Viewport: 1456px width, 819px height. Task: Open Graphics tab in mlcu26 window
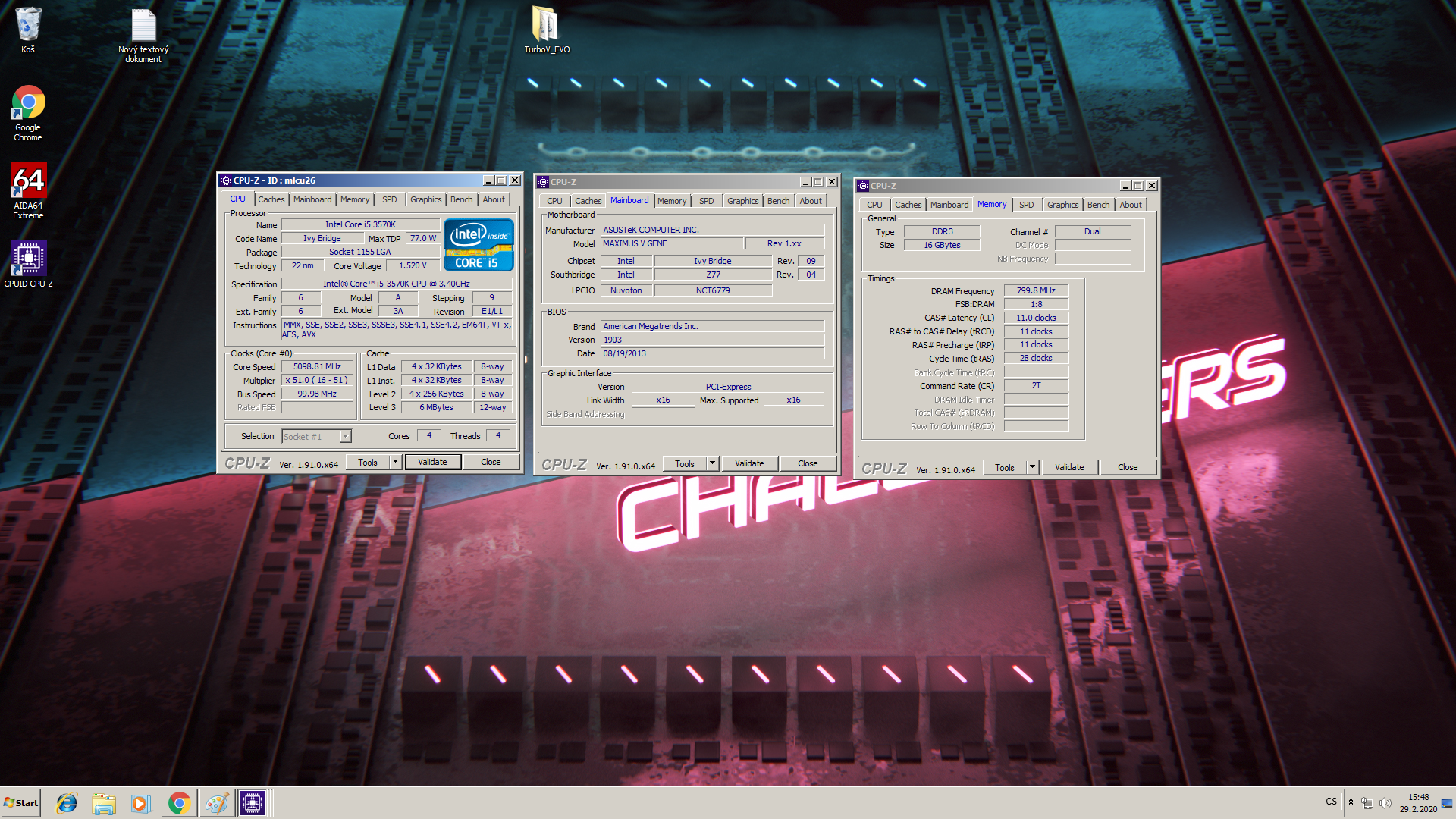pos(426,199)
